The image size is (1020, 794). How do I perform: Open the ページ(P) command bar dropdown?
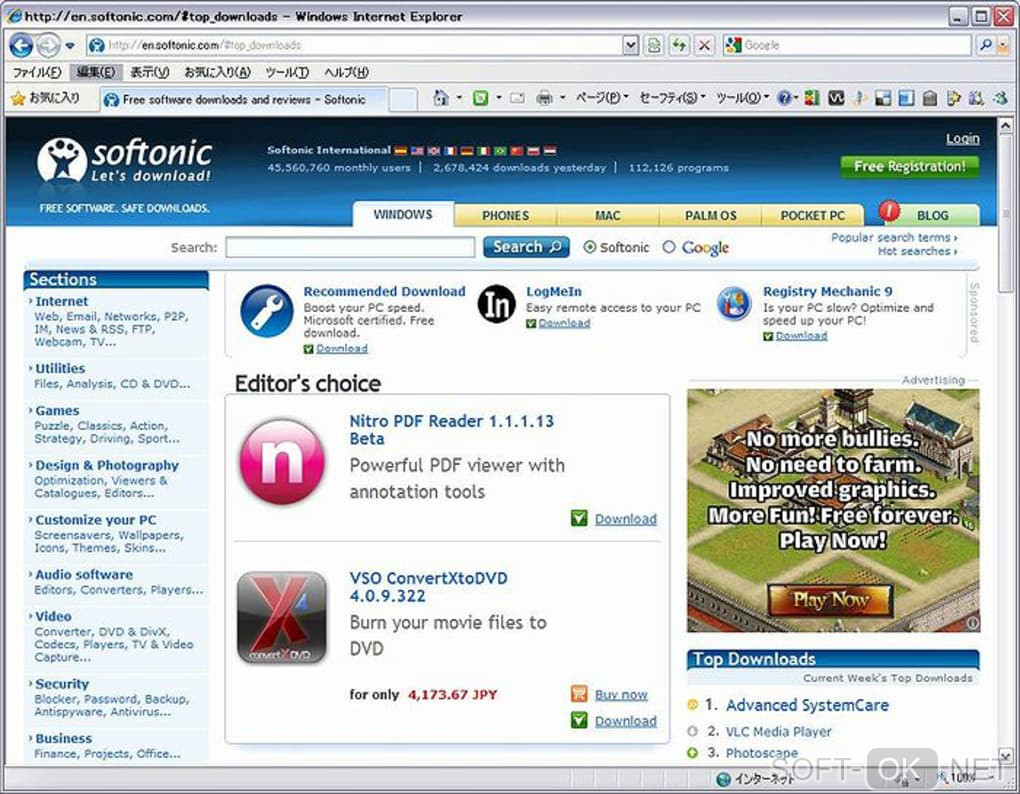pos(602,98)
